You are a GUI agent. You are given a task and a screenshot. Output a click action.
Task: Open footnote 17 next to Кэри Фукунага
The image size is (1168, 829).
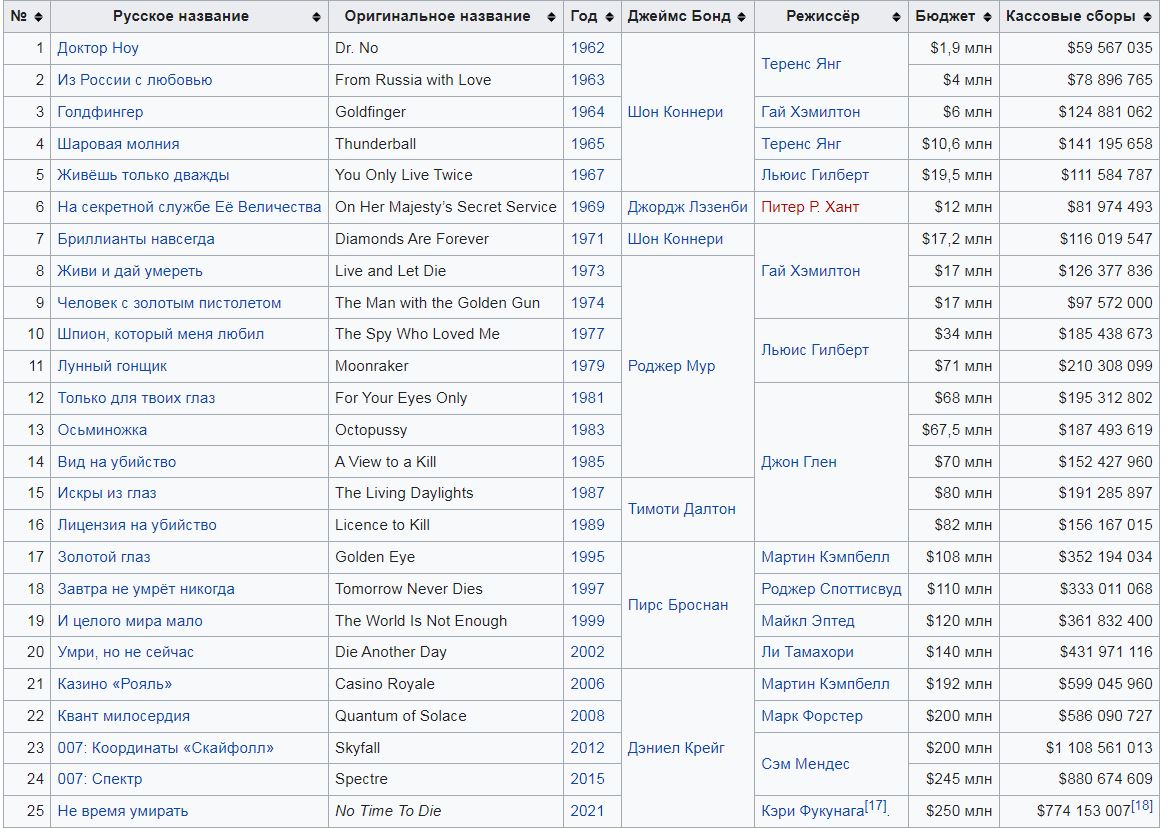pos(877,805)
